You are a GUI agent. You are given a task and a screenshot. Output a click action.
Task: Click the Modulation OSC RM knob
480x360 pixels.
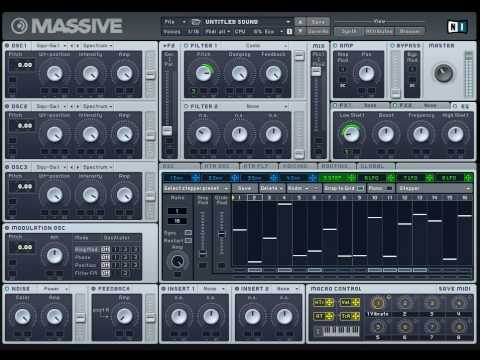pyautogui.click(x=54, y=256)
